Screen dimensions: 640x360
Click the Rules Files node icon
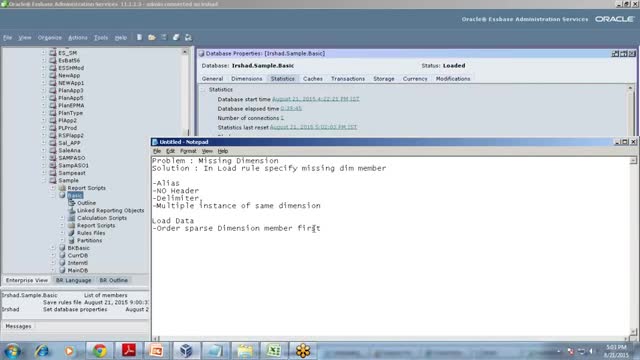tap(72, 233)
